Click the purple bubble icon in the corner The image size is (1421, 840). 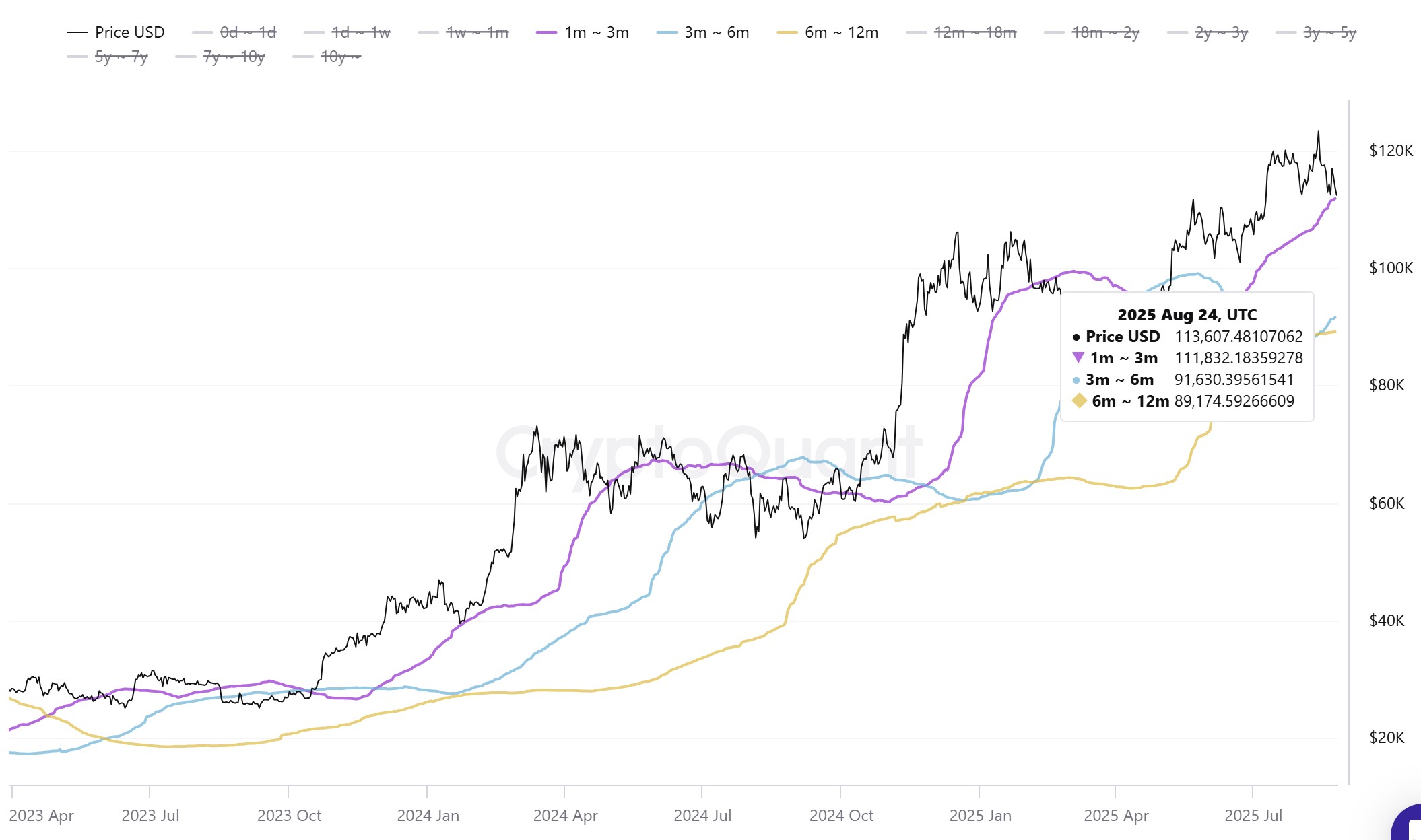(1408, 825)
